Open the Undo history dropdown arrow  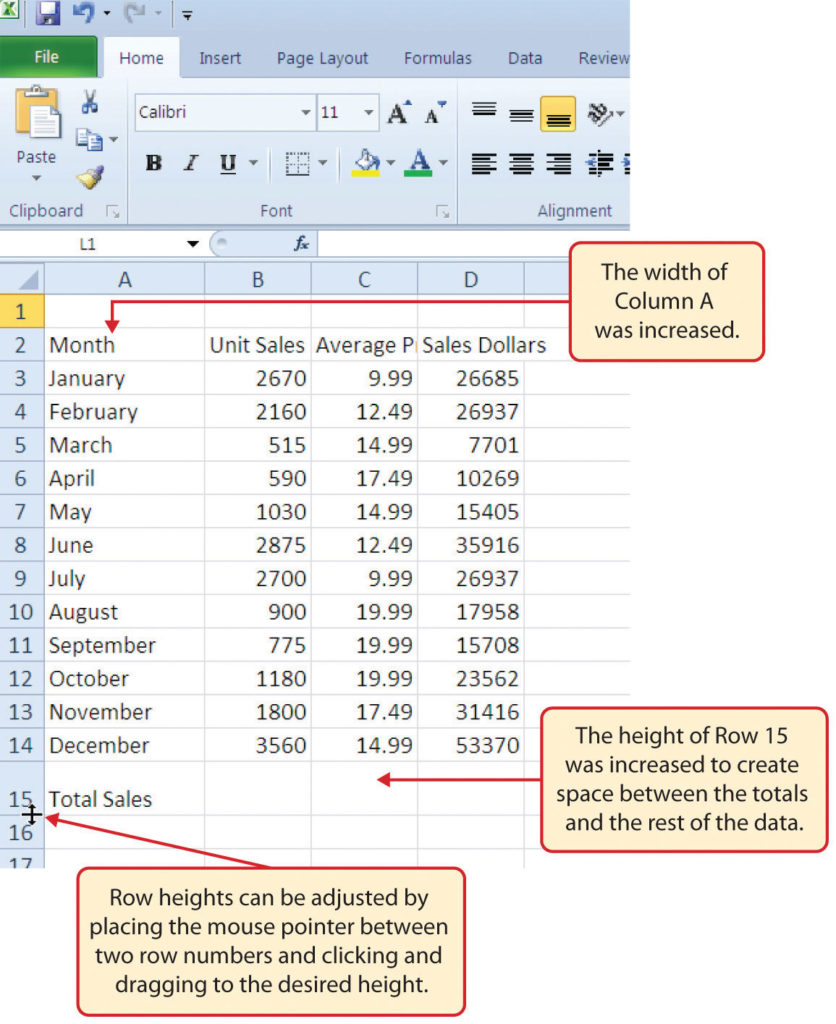[x=106, y=14]
